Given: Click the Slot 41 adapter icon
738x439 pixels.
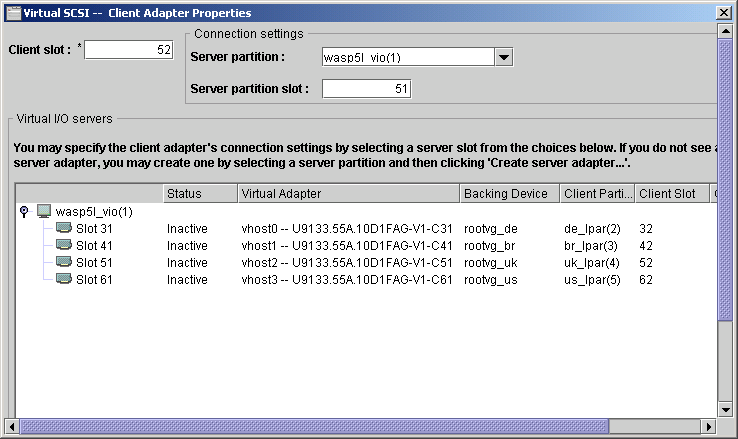Looking at the screenshot, I should [x=64, y=245].
